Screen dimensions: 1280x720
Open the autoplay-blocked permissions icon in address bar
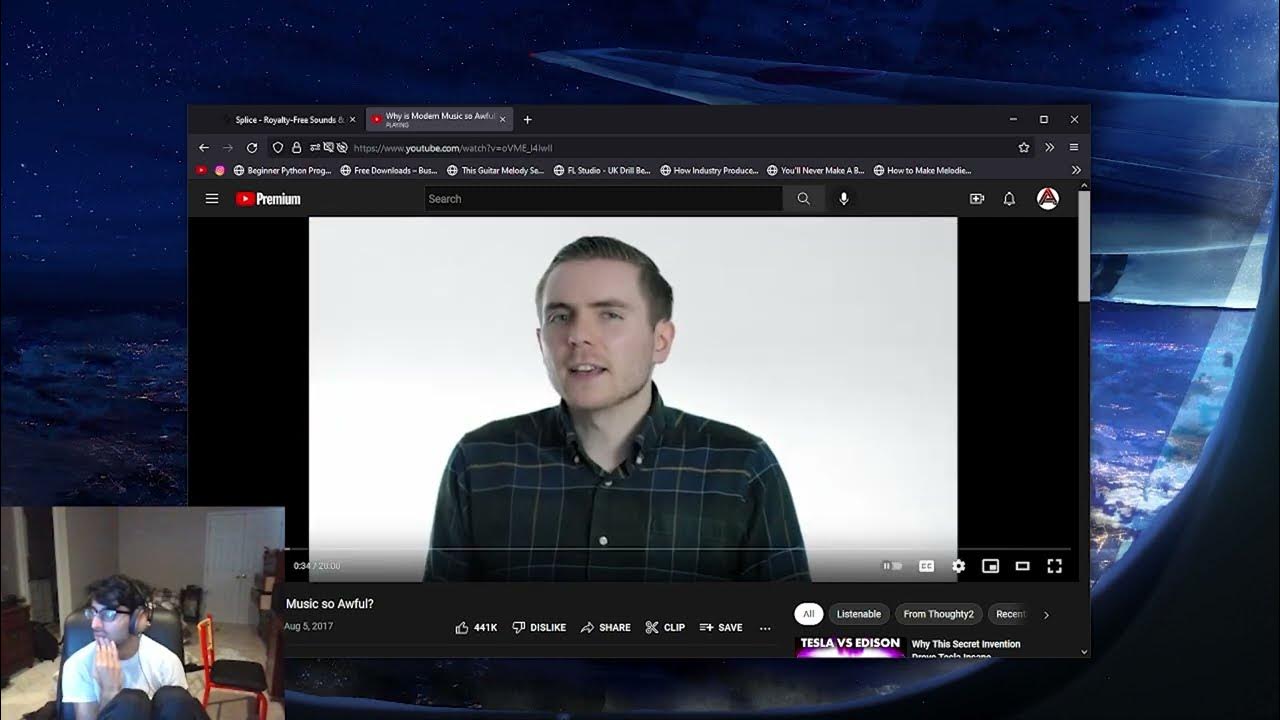pyautogui.click(x=342, y=147)
